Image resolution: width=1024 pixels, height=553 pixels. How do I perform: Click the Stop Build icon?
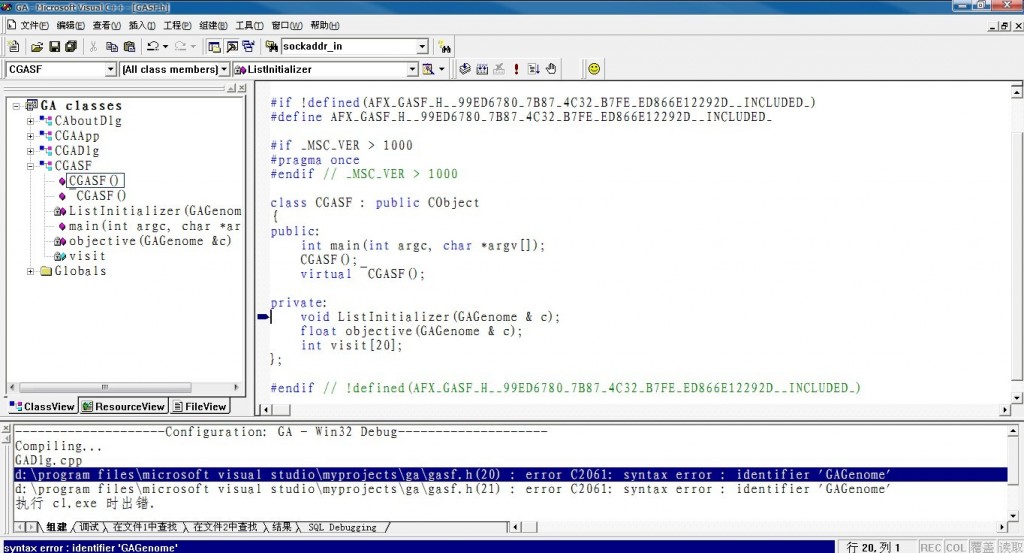(x=499, y=69)
